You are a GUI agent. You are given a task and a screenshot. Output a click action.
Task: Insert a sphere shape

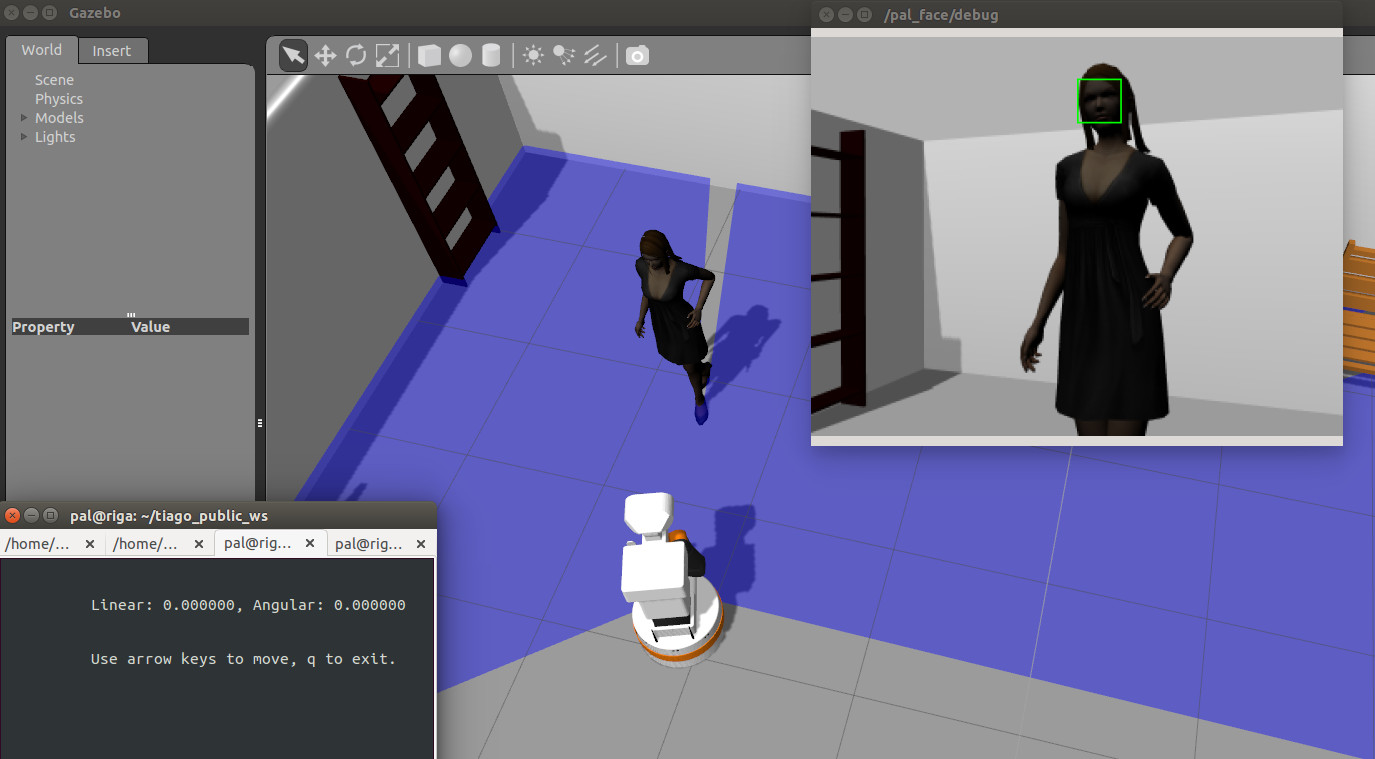(x=460, y=56)
